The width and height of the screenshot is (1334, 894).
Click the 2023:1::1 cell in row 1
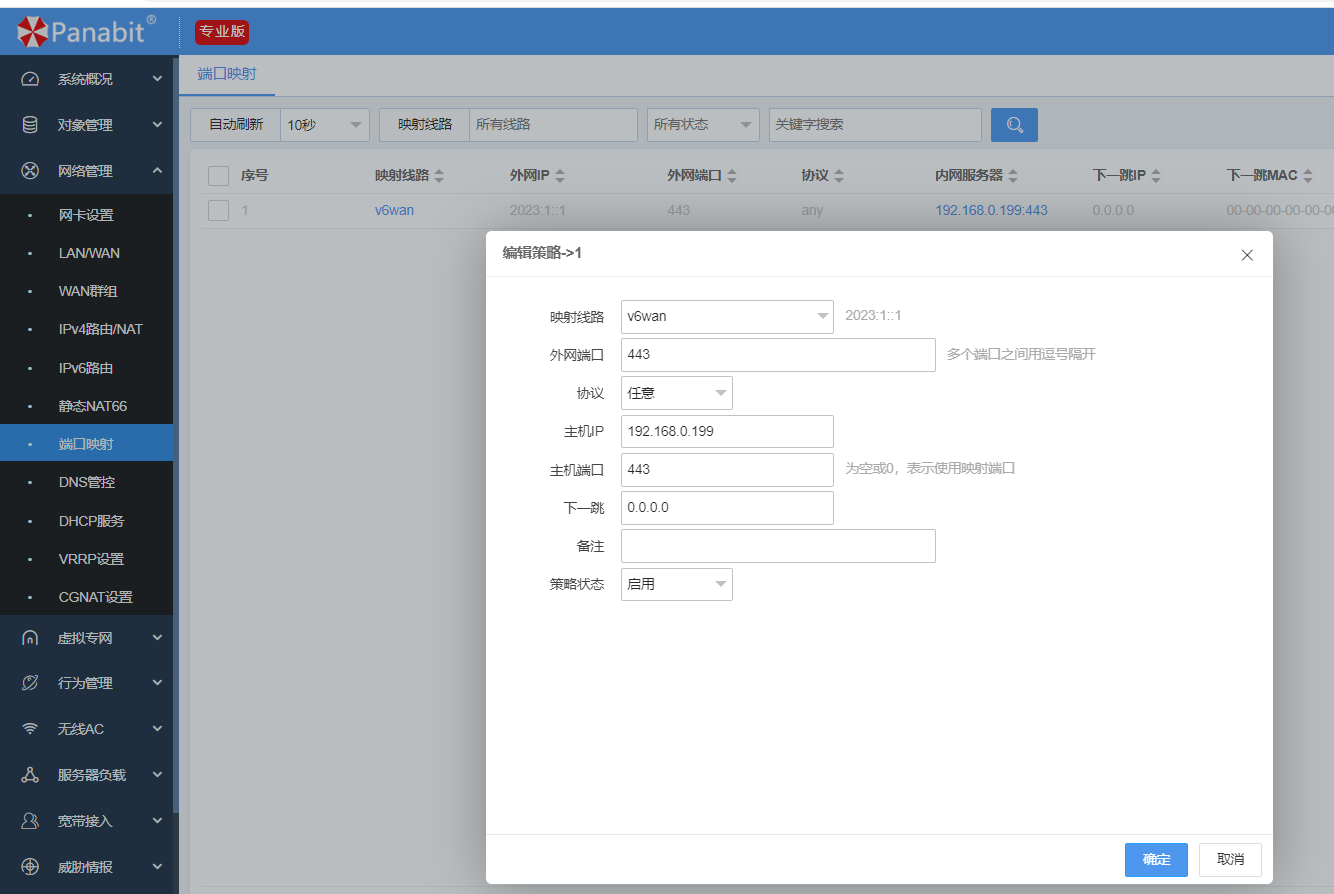(538, 210)
